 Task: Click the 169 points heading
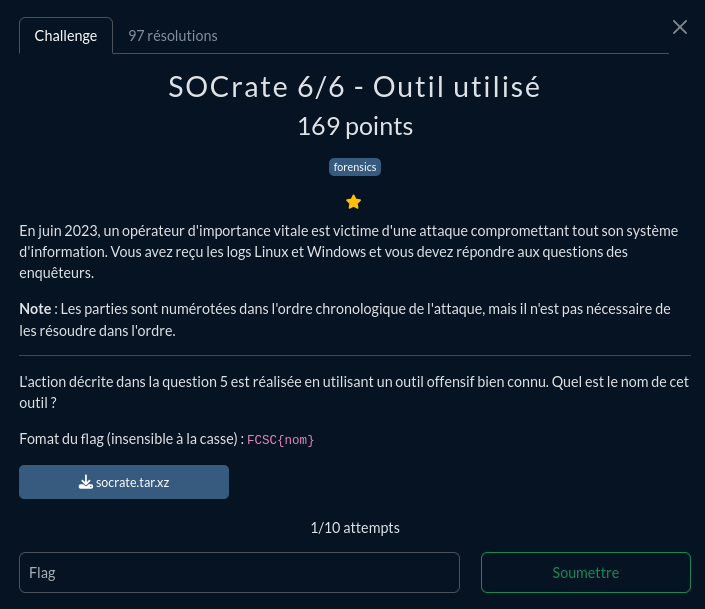(355, 126)
